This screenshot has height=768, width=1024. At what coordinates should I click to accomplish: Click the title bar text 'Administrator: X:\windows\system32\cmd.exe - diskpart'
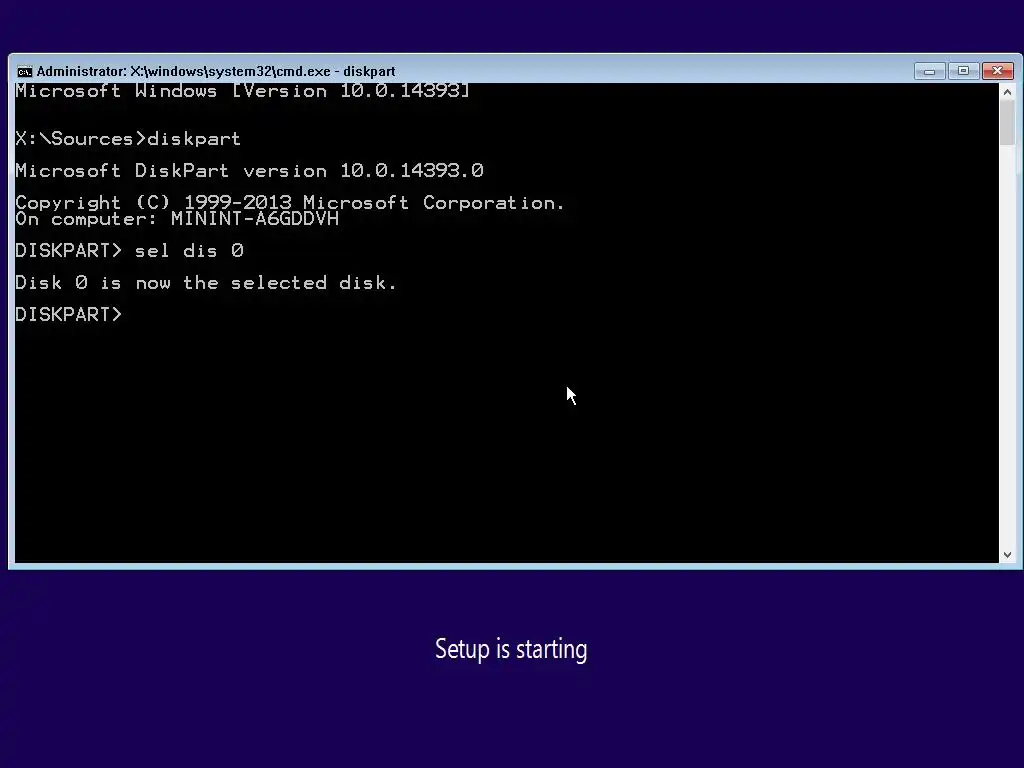216,71
